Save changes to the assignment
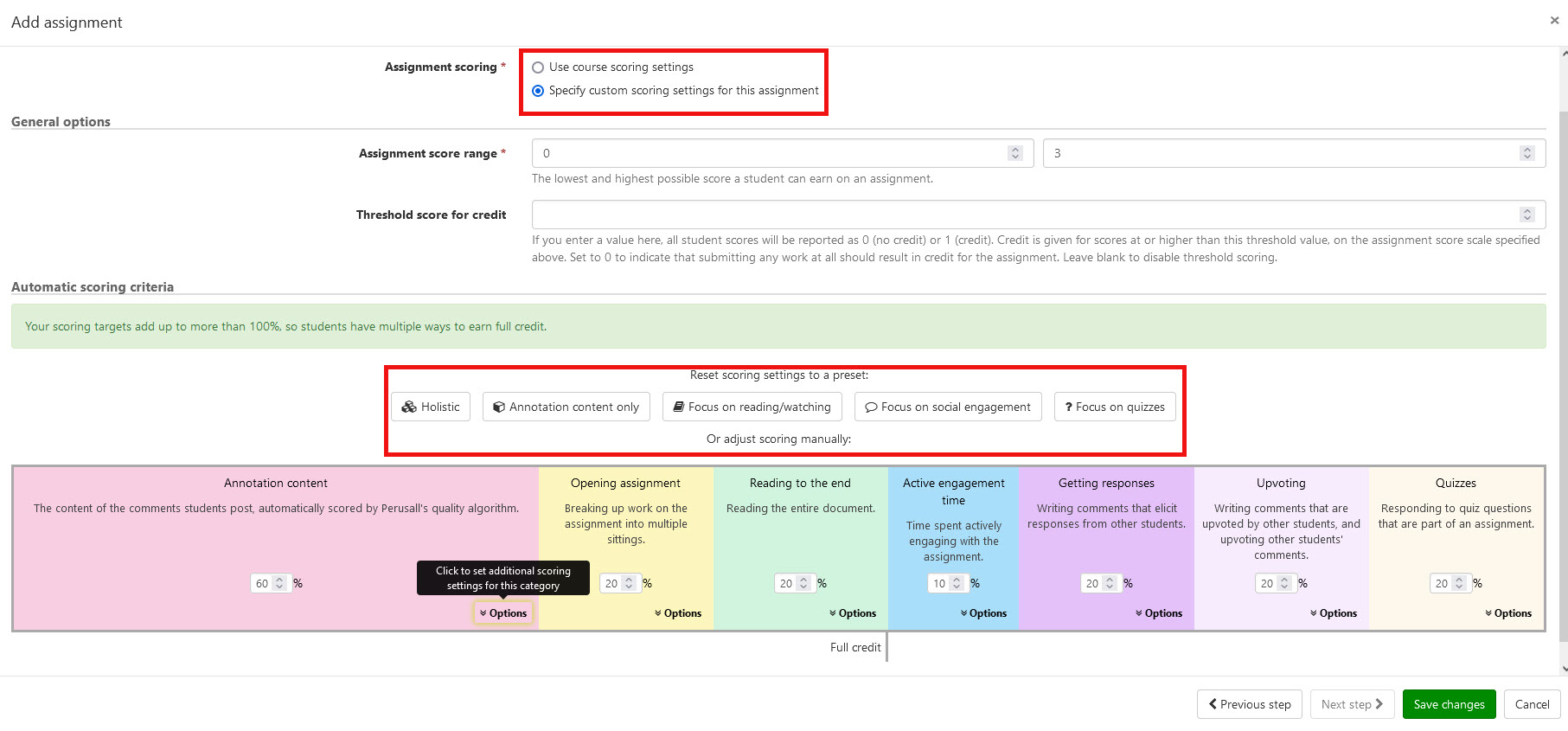The height and width of the screenshot is (731, 1568). pyautogui.click(x=1449, y=704)
